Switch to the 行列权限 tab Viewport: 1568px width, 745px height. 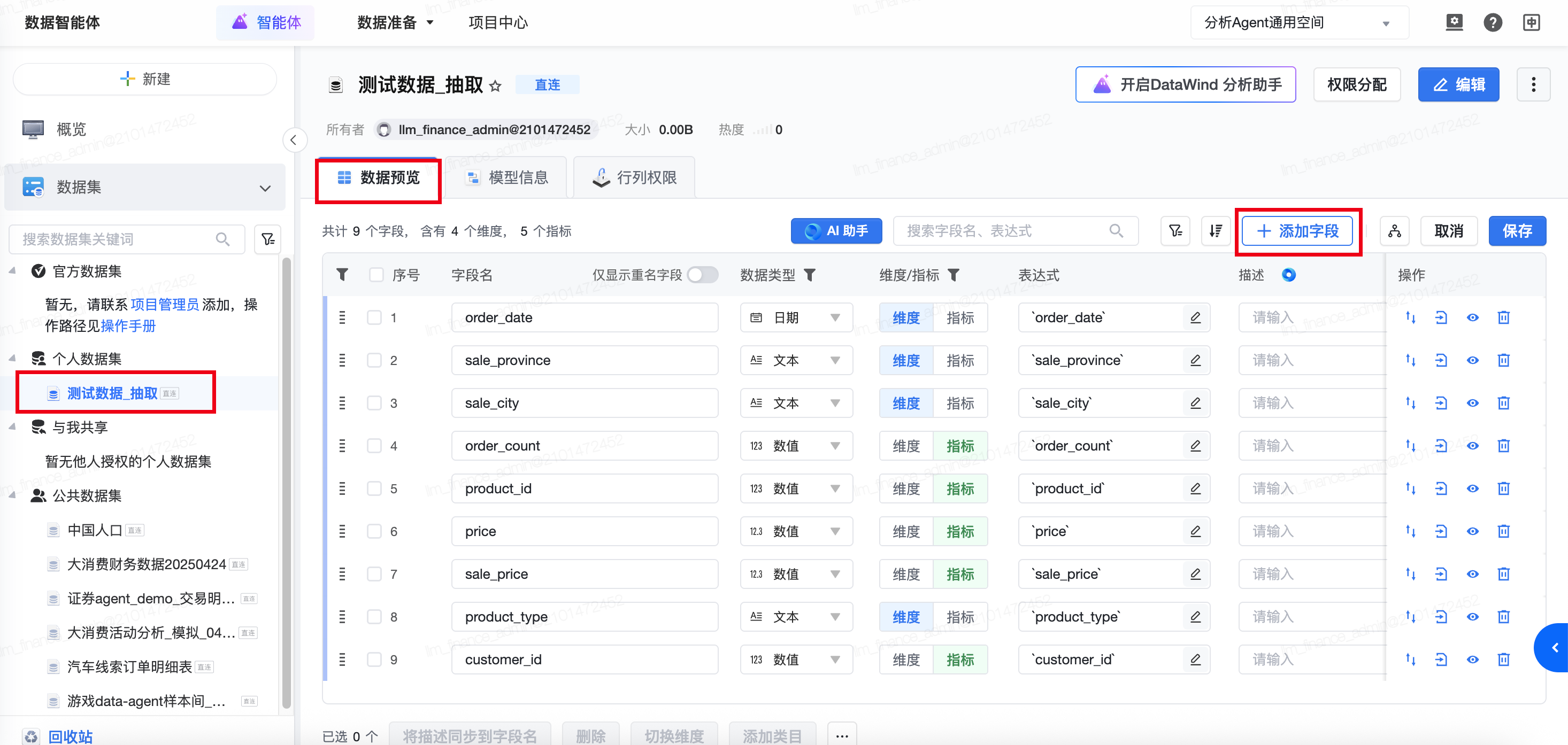[634, 177]
